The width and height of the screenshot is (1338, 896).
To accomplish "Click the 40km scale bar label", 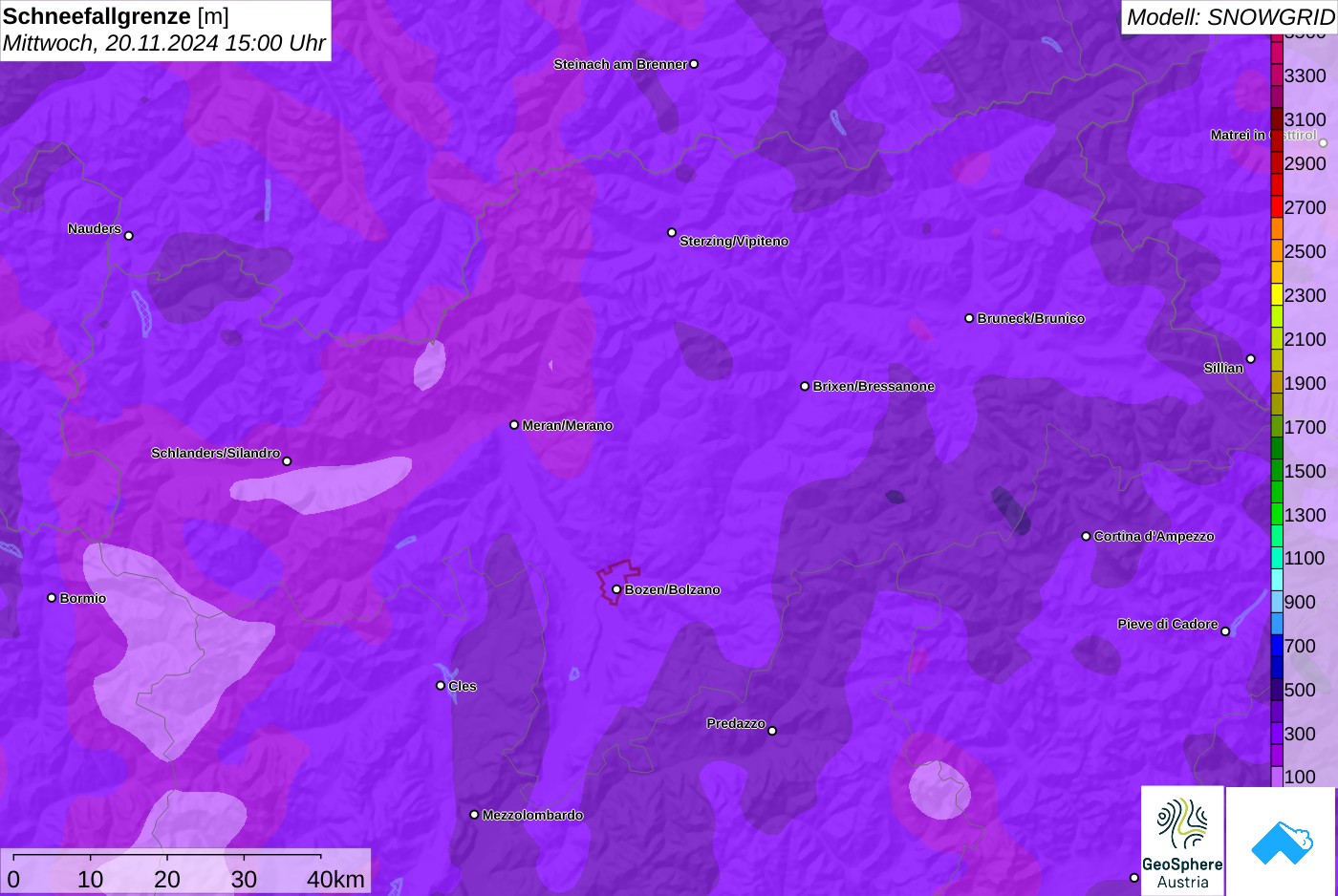I will click(x=335, y=879).
